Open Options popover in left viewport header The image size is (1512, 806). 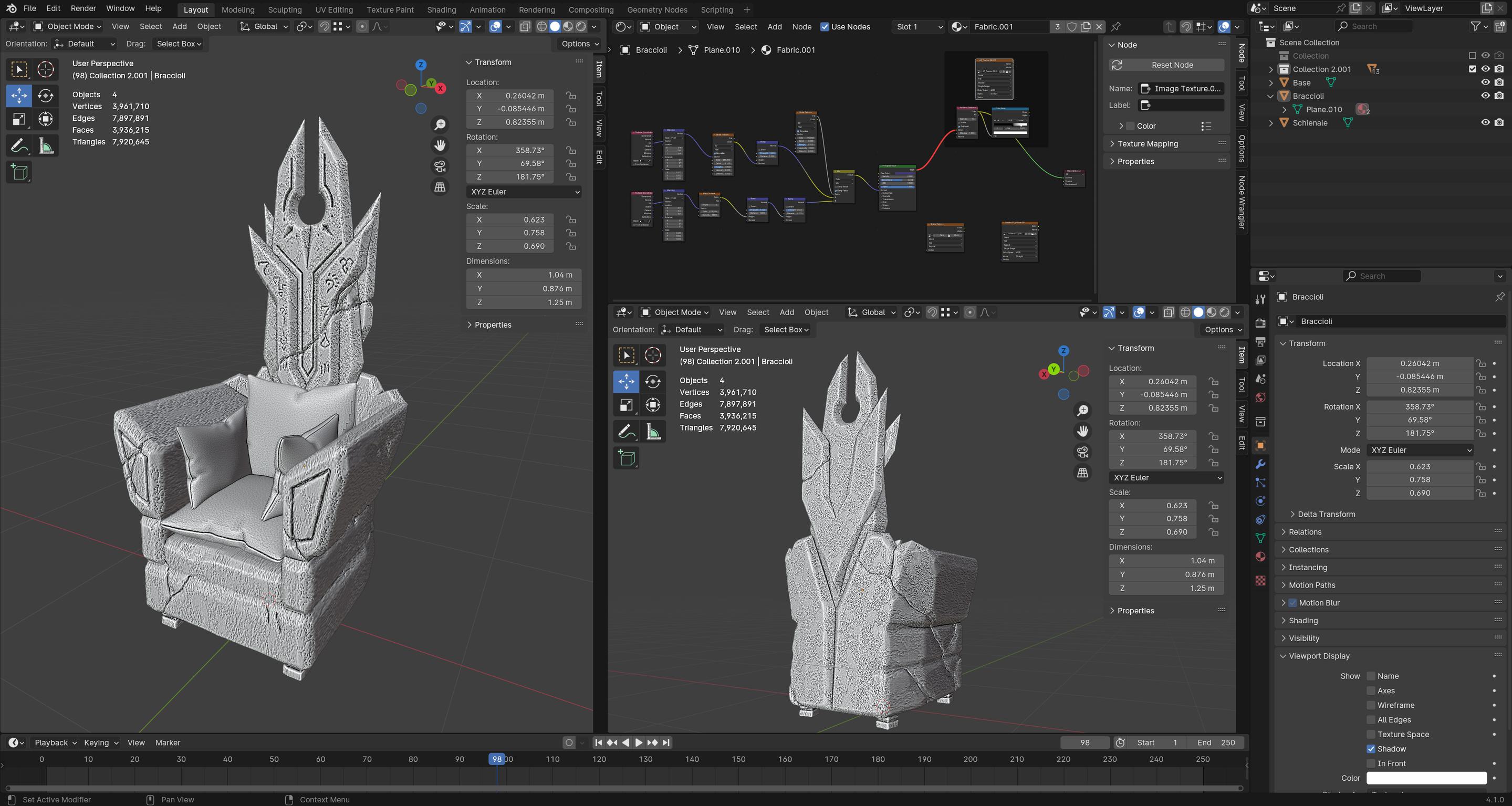pos(580,44)
